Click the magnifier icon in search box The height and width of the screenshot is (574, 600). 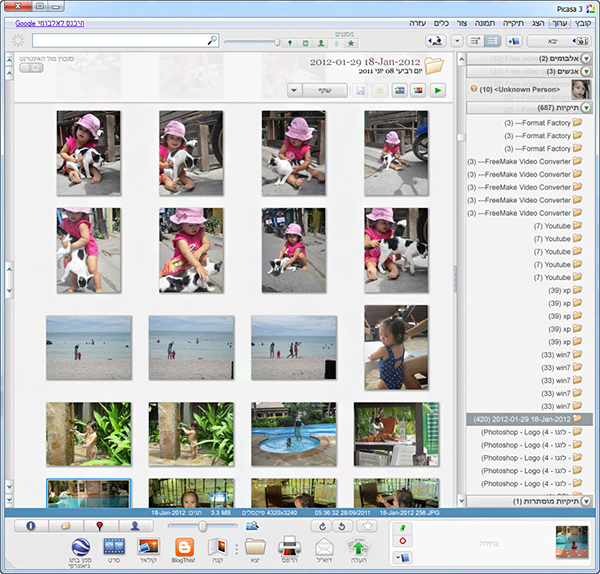212,40
